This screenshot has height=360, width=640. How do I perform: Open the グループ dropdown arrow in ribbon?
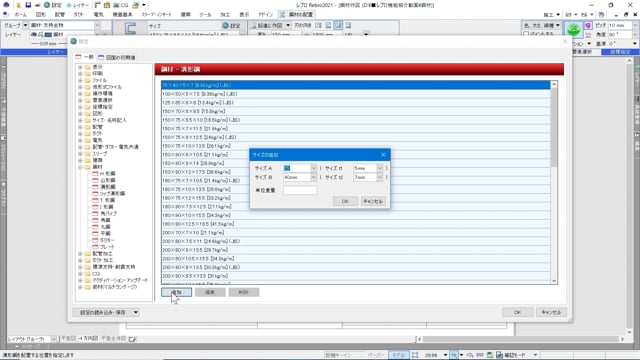click(x=25, y=25)
